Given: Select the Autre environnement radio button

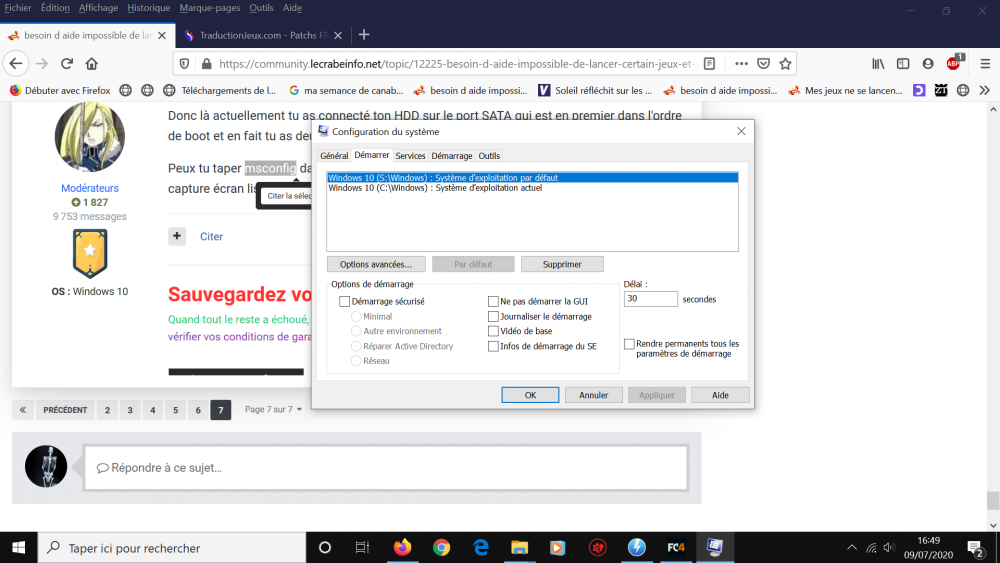Looking at the screenshot, I should 356,331.
